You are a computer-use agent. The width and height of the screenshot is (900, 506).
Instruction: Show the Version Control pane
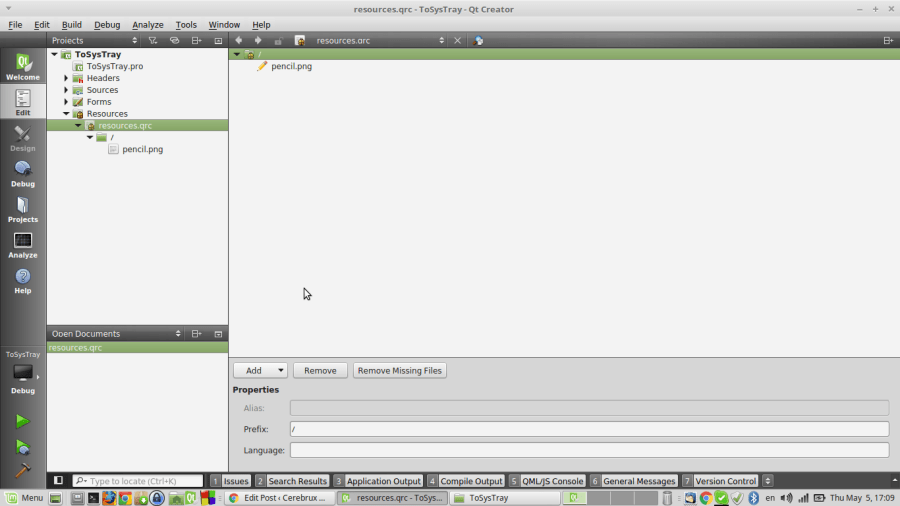coord(720,481)
